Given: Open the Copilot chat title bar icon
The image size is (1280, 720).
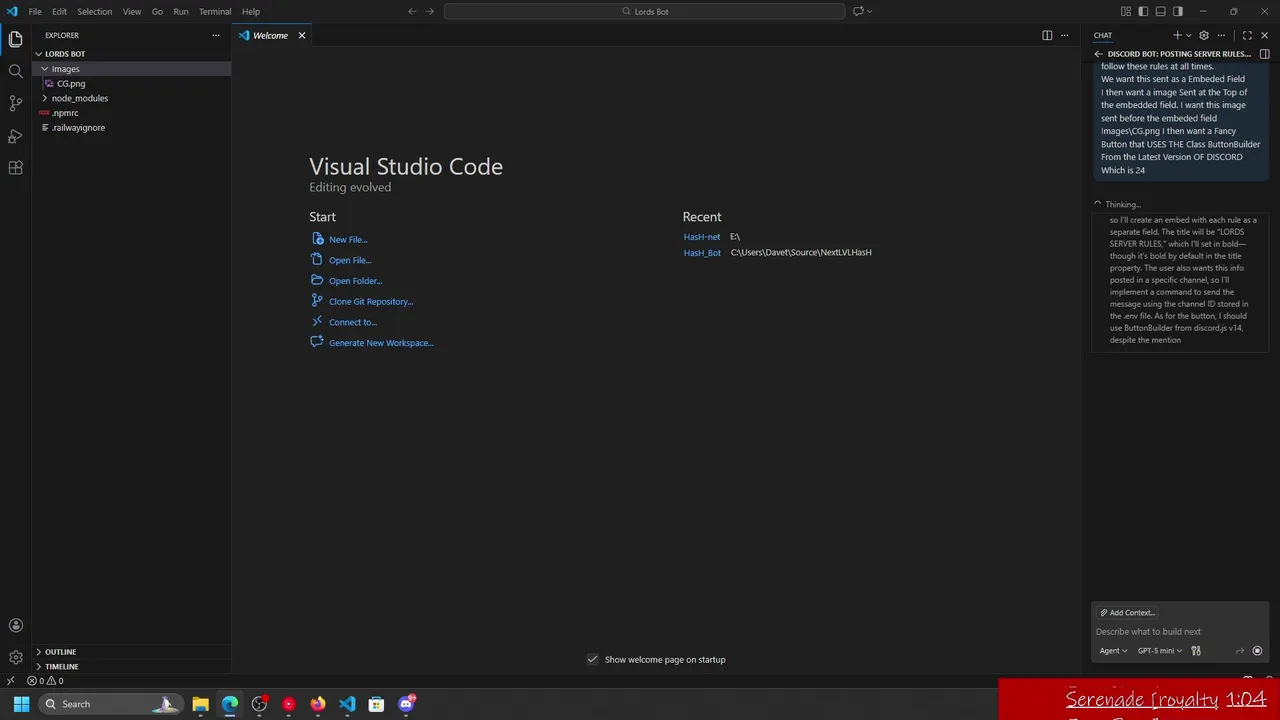Looking at the screenshot, I should (x=857, y=11).
